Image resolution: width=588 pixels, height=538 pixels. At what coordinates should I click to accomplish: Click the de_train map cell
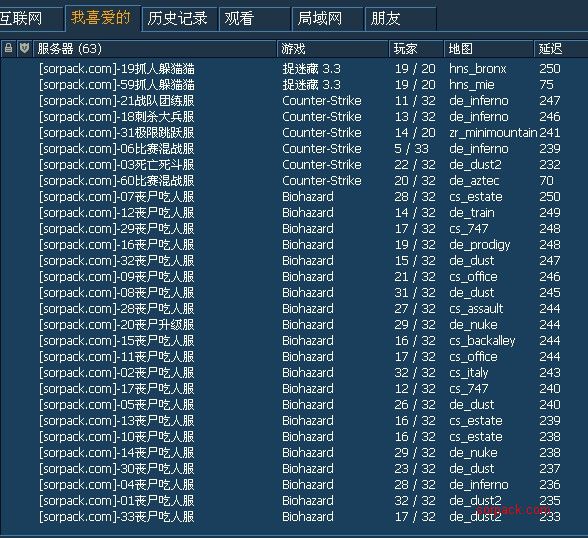[x=472, y=213]
